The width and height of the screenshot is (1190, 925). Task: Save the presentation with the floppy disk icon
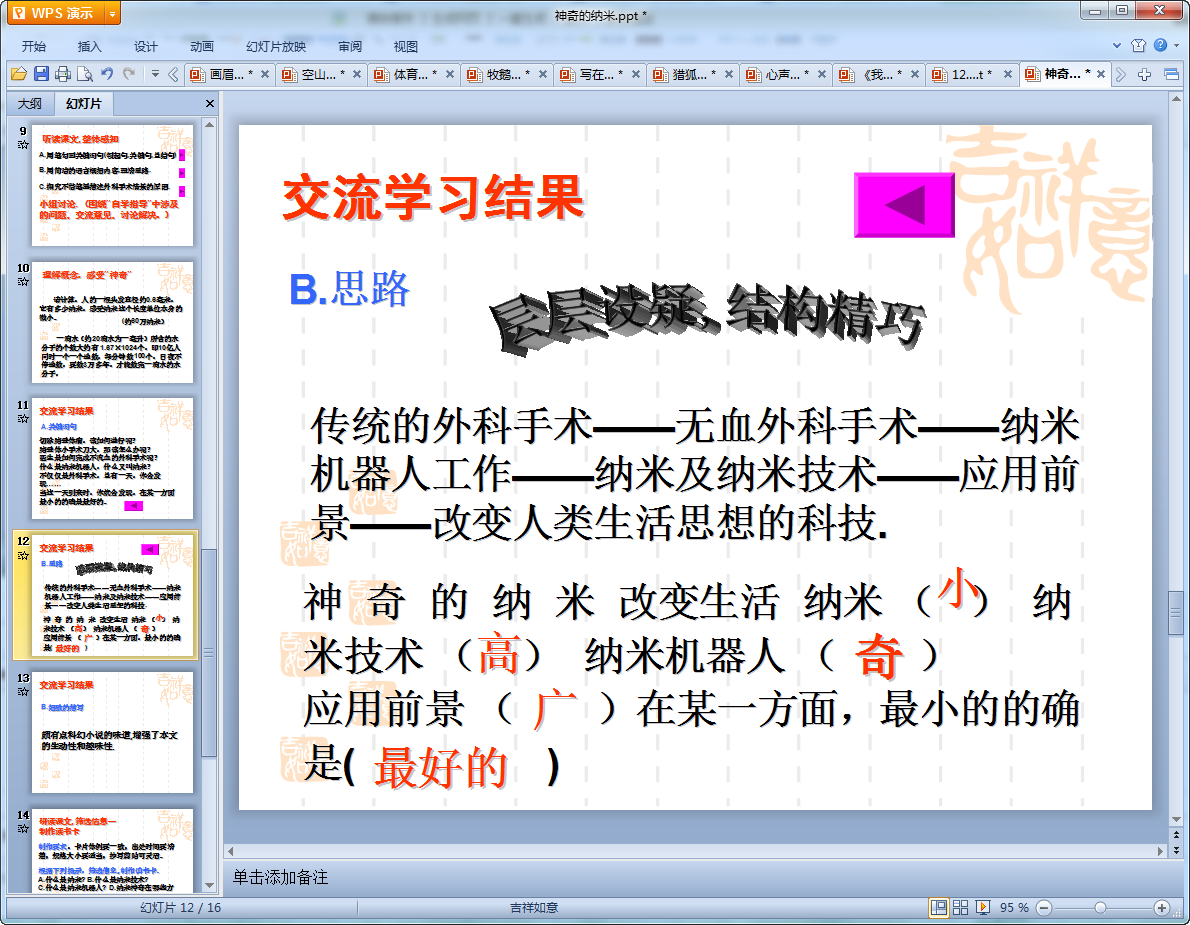[x=41, y=74]
